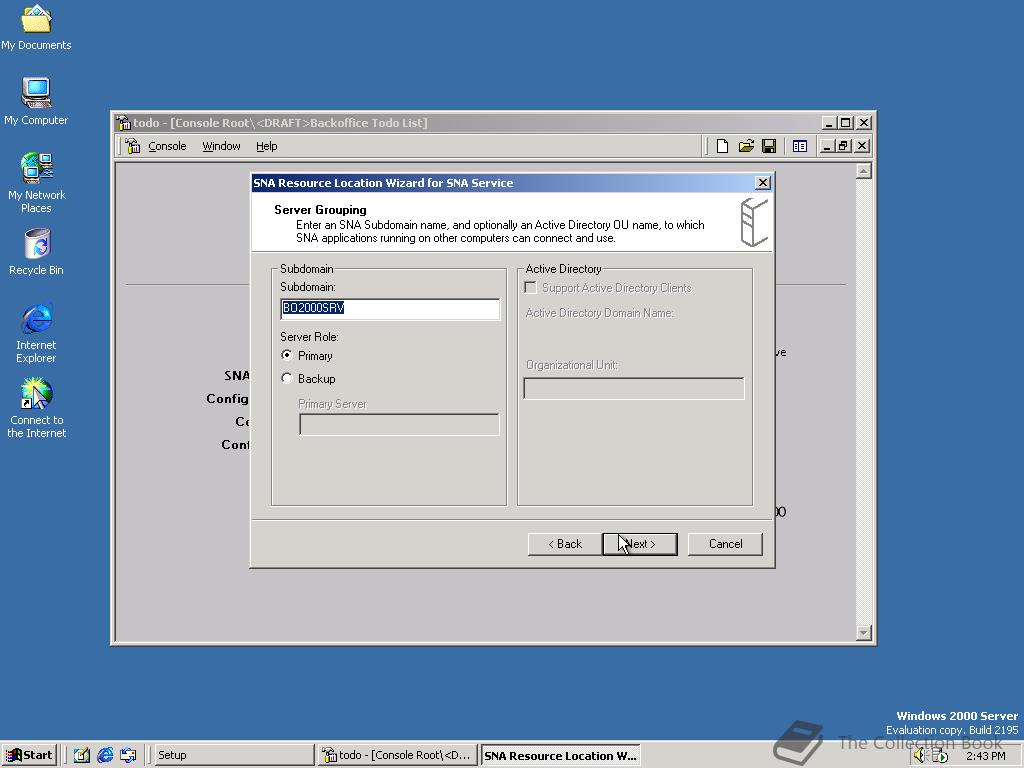Click scroll up arrow in todo window

tap(863, 172)
